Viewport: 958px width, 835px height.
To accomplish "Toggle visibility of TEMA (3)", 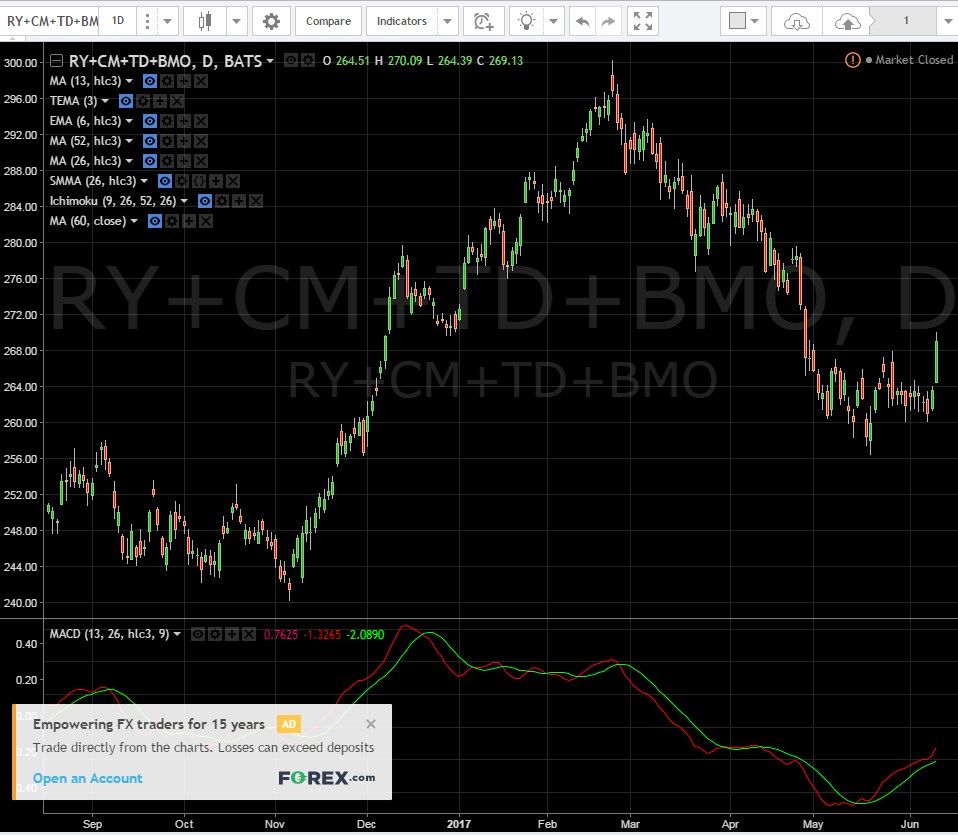I will 126,101.
